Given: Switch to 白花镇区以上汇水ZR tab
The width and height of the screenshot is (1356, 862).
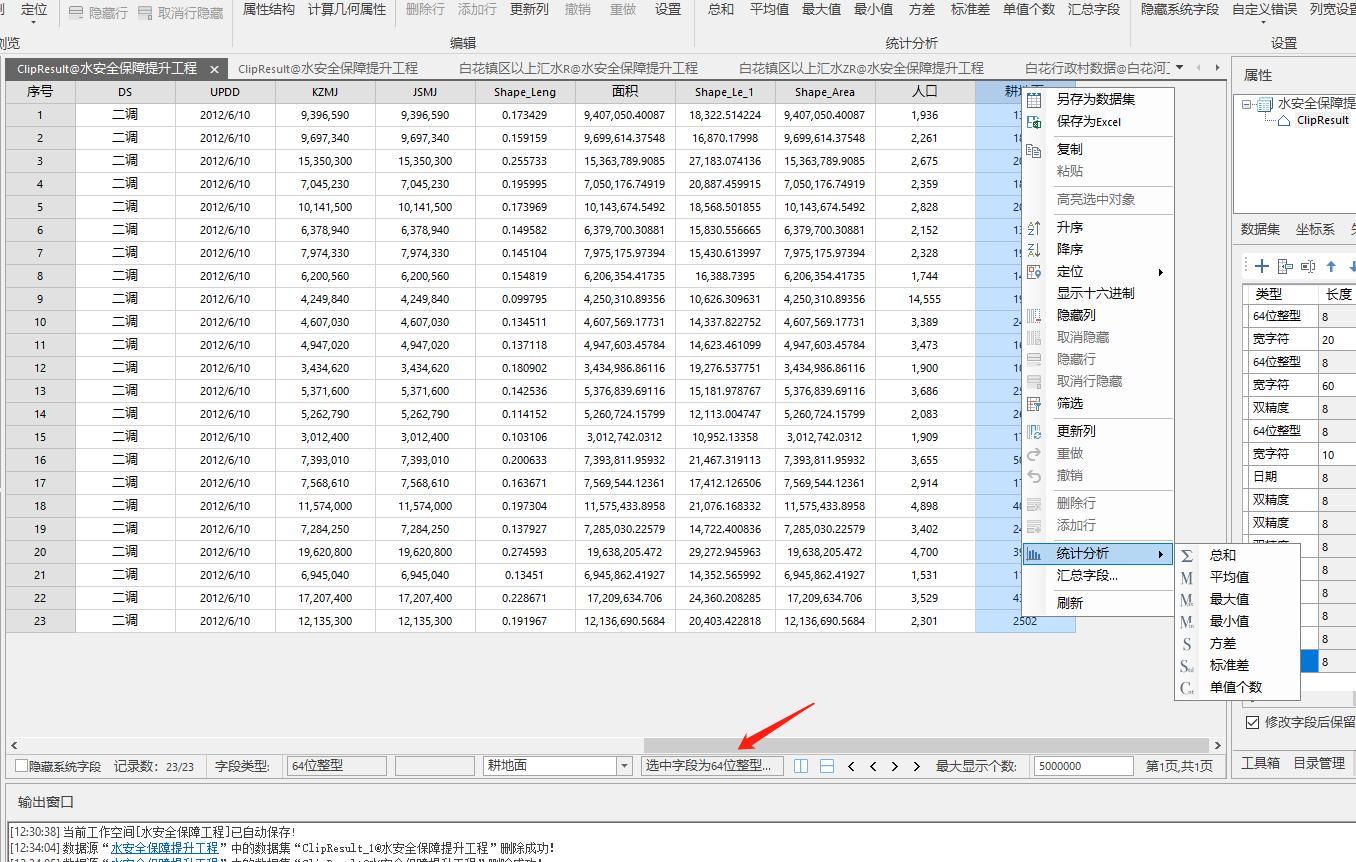Looking at the screenshot, I should click(861, 68).
